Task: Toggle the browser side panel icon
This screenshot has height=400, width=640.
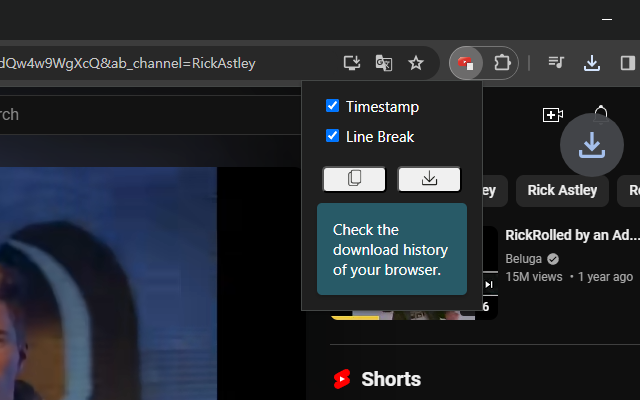Action: (627, 63)
